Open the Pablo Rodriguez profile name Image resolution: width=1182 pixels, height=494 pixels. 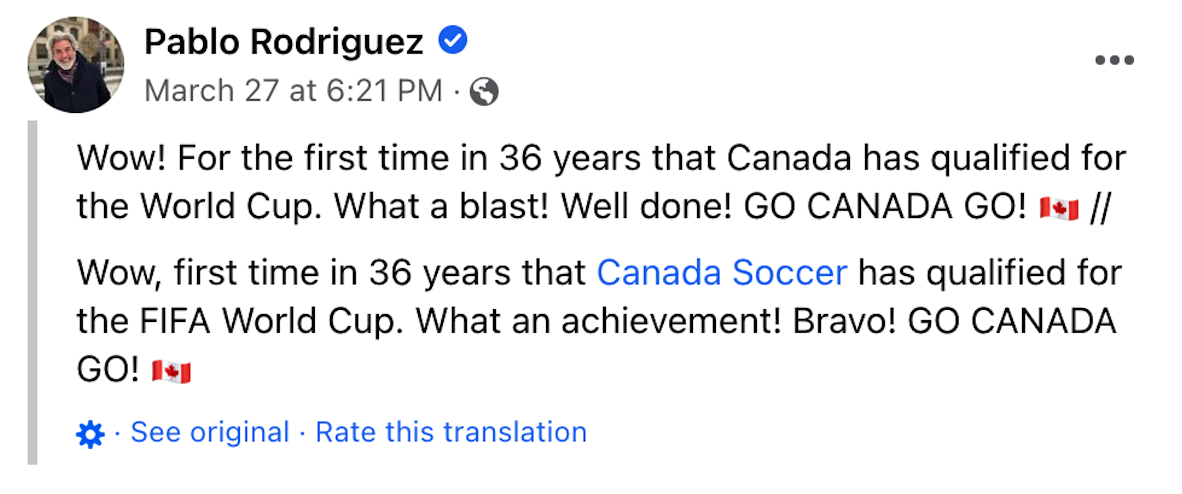point(284,42)
